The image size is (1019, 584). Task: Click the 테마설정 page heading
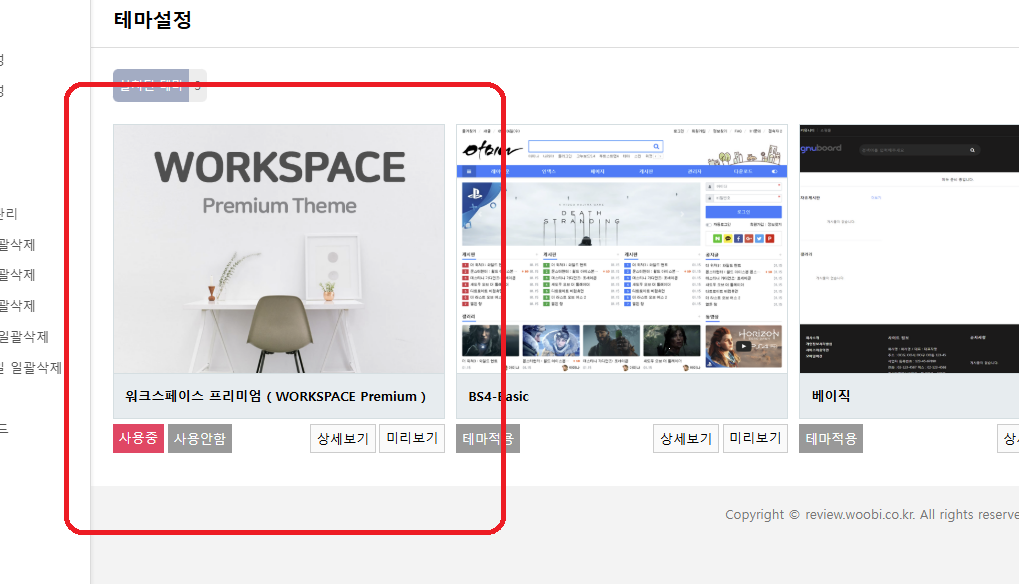point(153,19)
